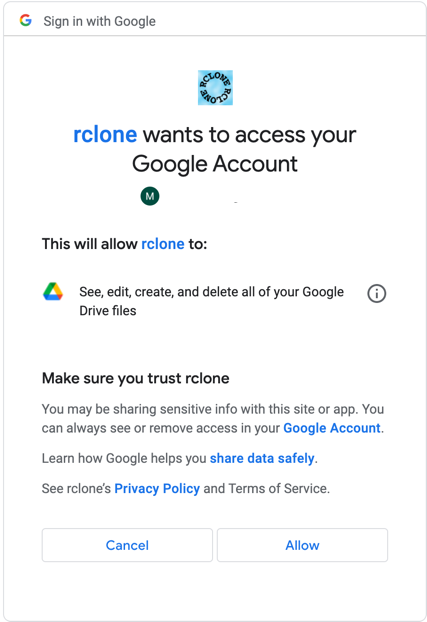Screen dimensions: 427x622
Task: Click rclone link in 'This will allow'
Action: 163,244
